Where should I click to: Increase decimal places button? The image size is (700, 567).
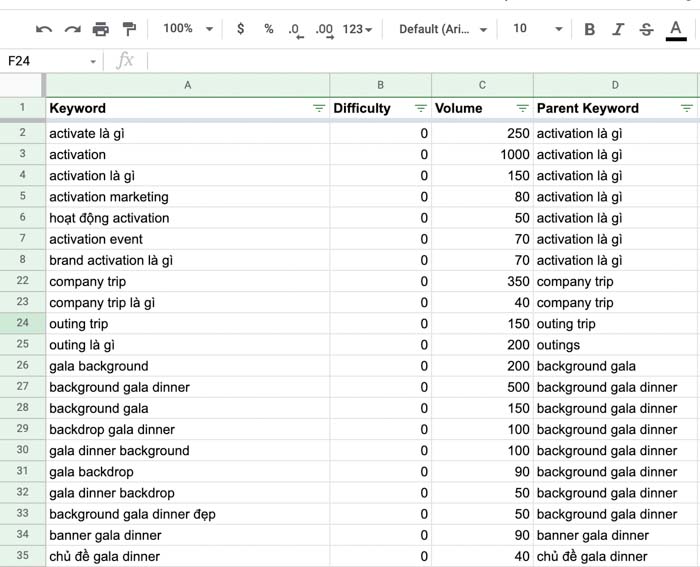pos(324,30)
